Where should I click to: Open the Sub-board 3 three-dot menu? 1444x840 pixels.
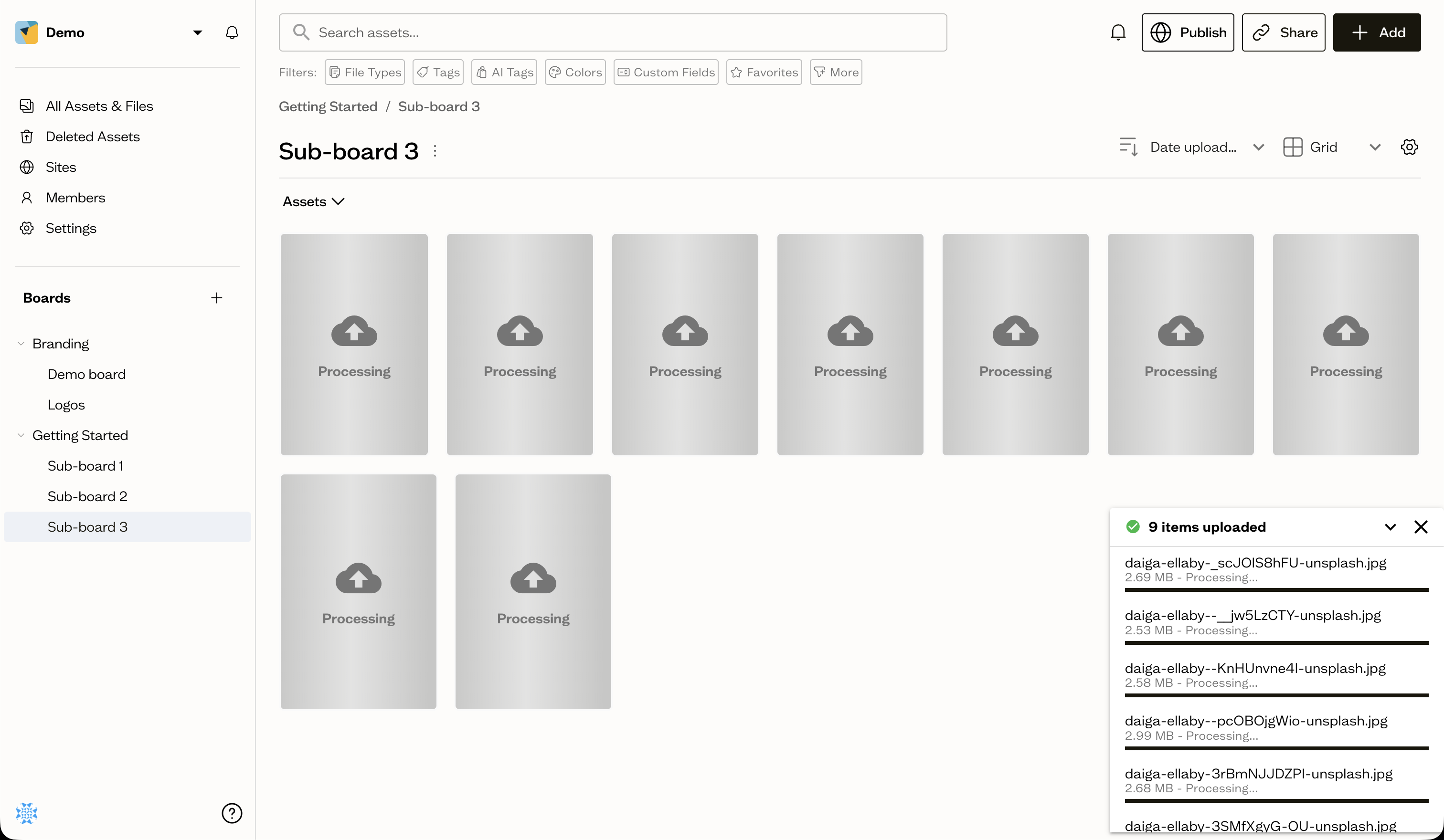pos(435,151)
